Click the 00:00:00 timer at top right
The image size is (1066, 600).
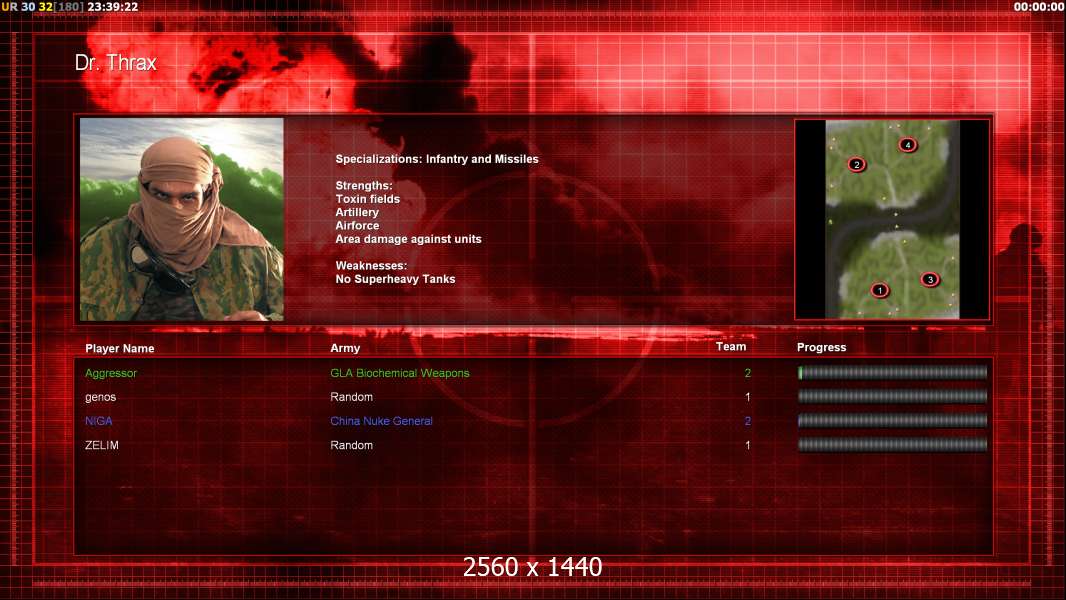pos(1039,7)
